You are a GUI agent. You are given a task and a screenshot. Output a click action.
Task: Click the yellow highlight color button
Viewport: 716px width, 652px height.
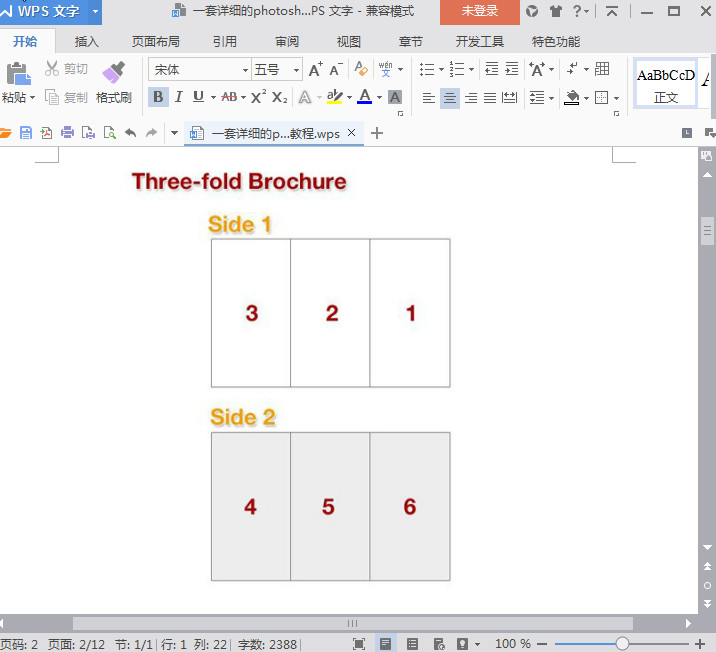(335, 97)
